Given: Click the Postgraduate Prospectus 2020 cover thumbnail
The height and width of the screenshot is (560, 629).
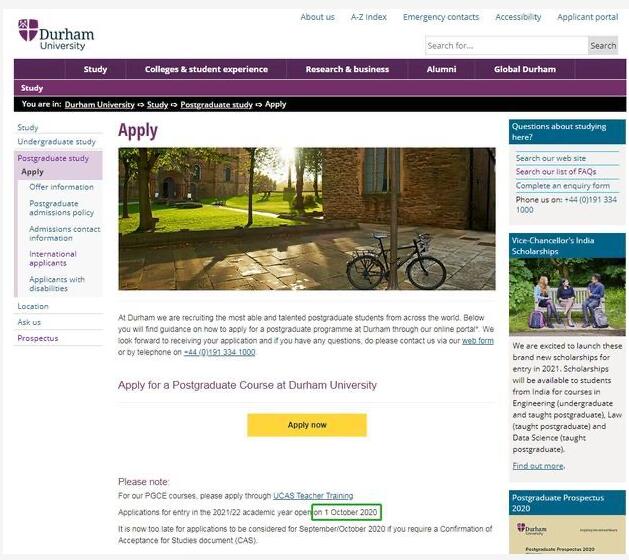Looking at the screenshot, I should click(x=567, y=536).
